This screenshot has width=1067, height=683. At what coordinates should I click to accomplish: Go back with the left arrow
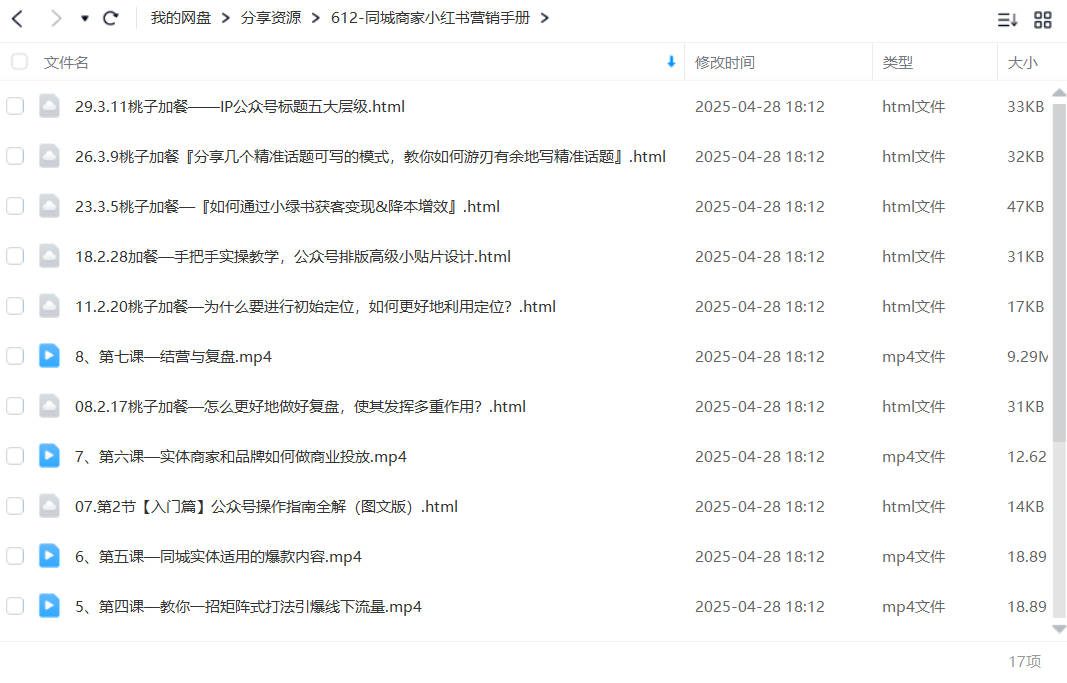tap(18, 18)
